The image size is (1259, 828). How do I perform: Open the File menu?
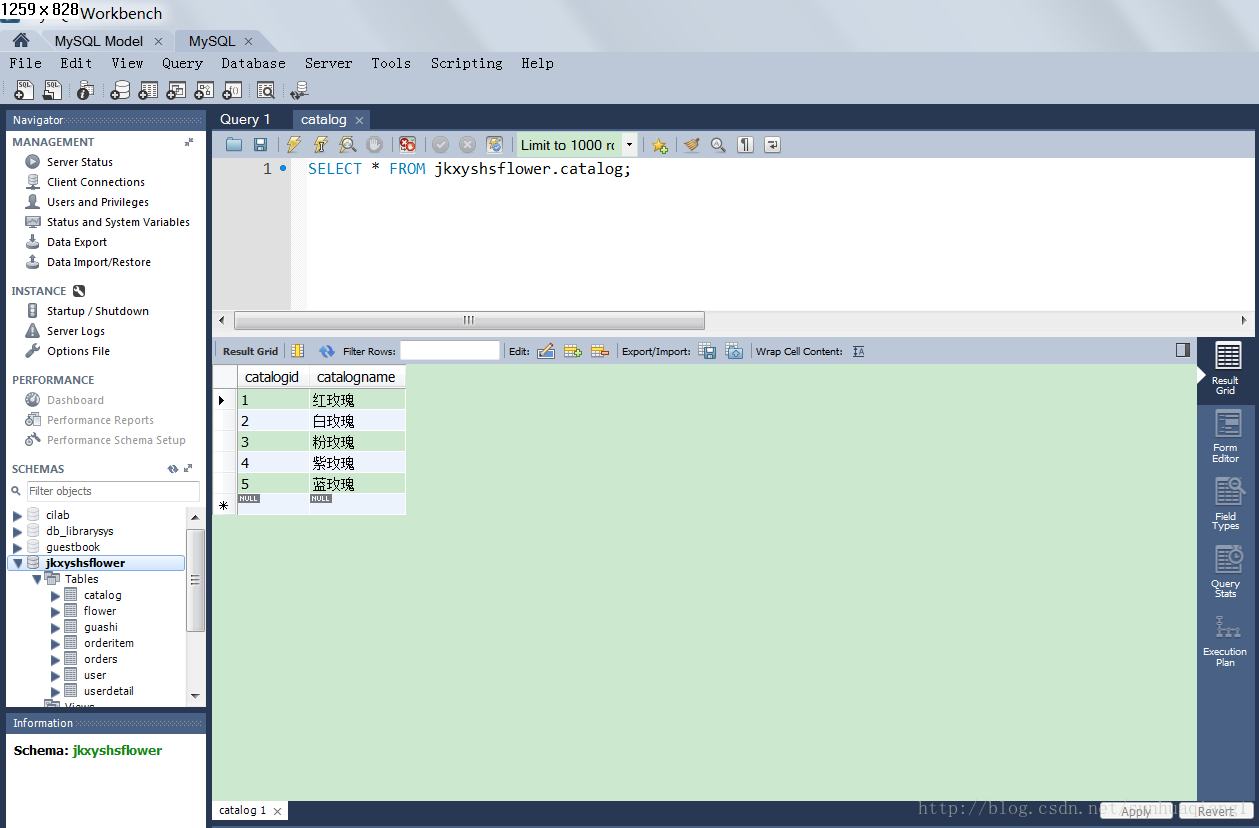(26, 63)
